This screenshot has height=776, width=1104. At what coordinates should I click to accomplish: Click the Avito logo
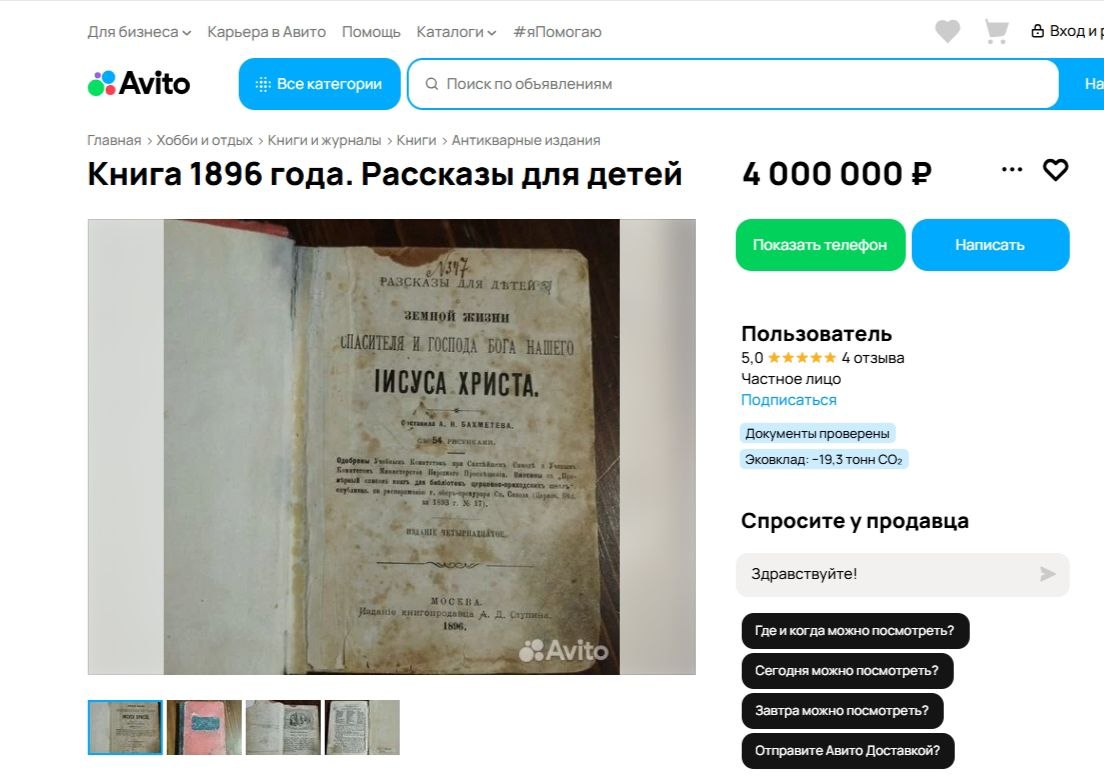139,83
